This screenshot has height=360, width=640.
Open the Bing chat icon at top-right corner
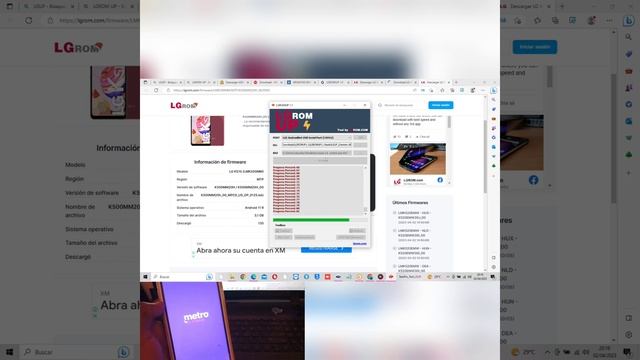point(629,20)
